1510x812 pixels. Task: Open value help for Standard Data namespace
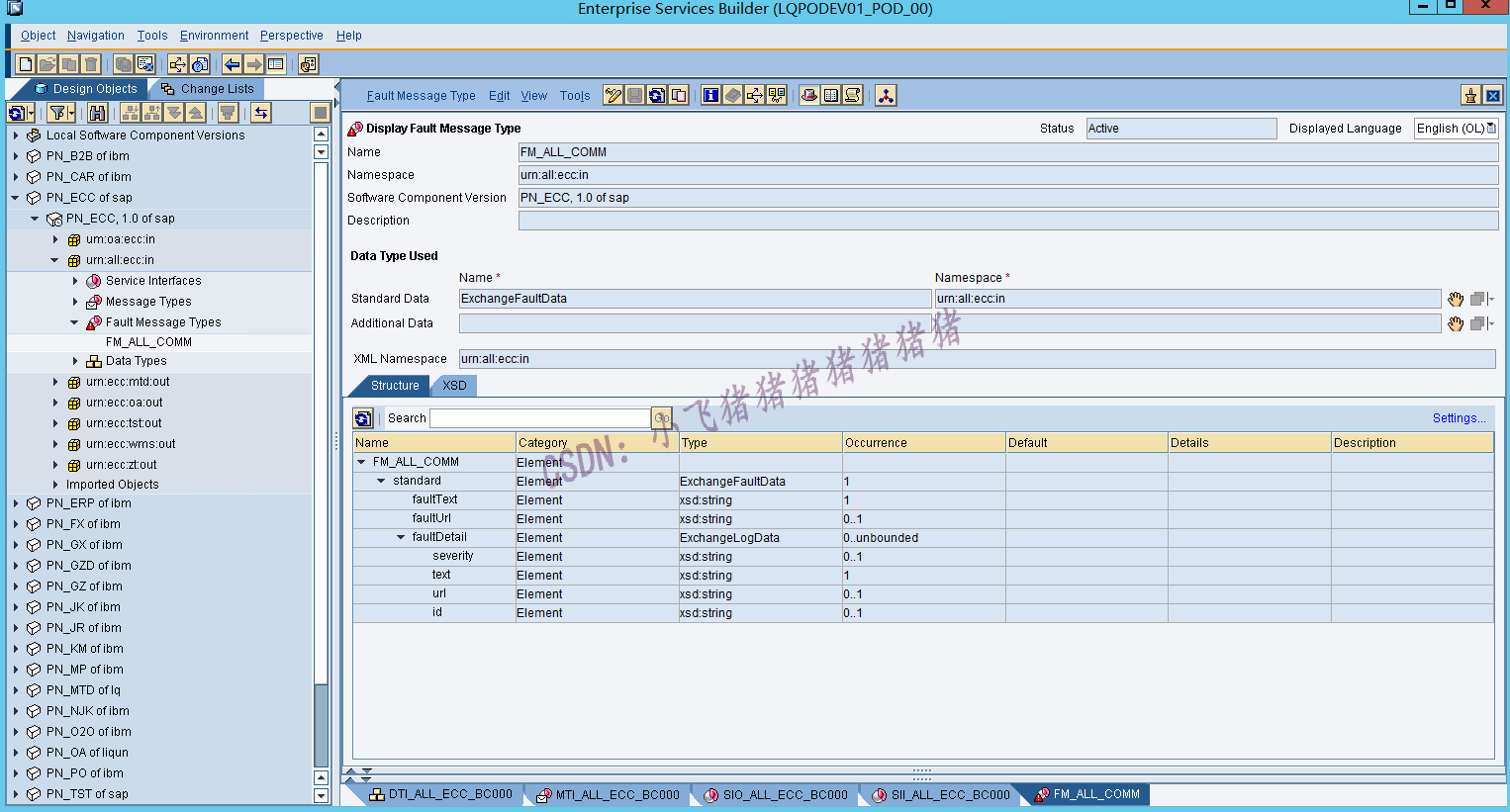(x=1455, y=298)
